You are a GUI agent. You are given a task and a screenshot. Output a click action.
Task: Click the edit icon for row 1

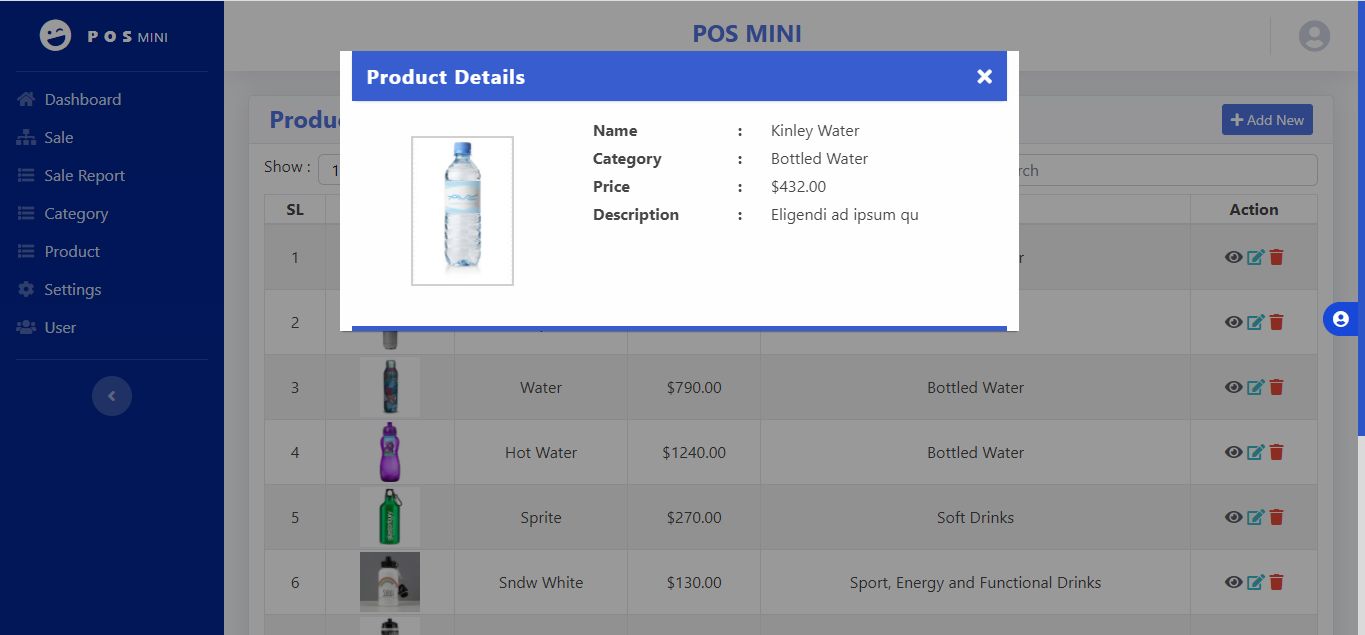tap(1255, 257)
